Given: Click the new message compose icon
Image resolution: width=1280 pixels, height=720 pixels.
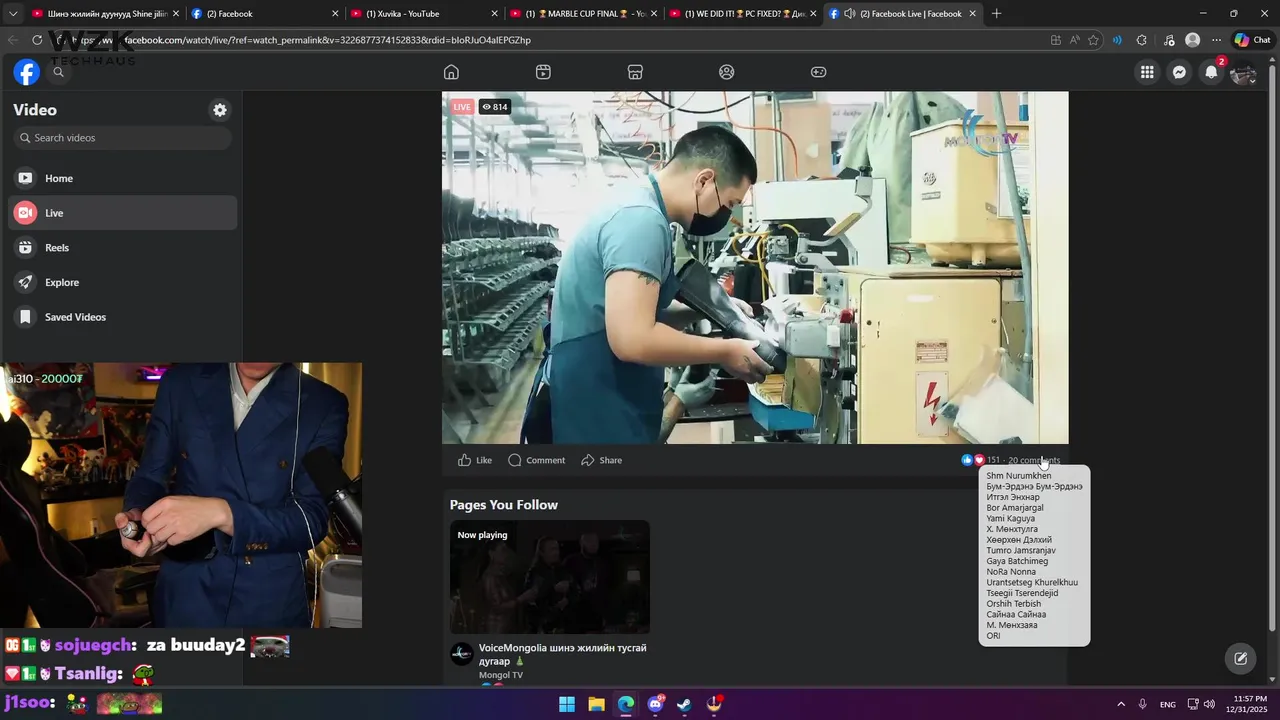Looking at the screenshot, I should coord(1240,658).
